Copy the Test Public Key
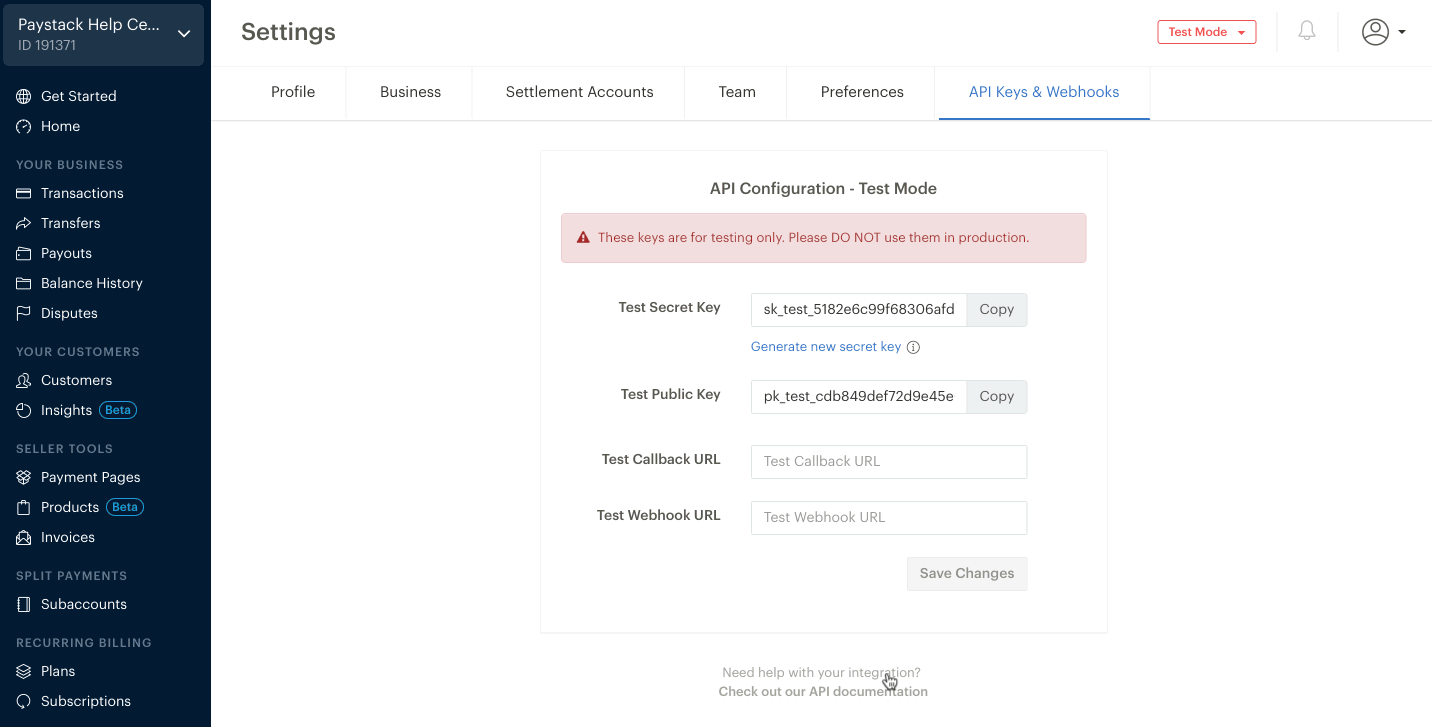This screenshot has height=727, width=1432. point(997,397)
